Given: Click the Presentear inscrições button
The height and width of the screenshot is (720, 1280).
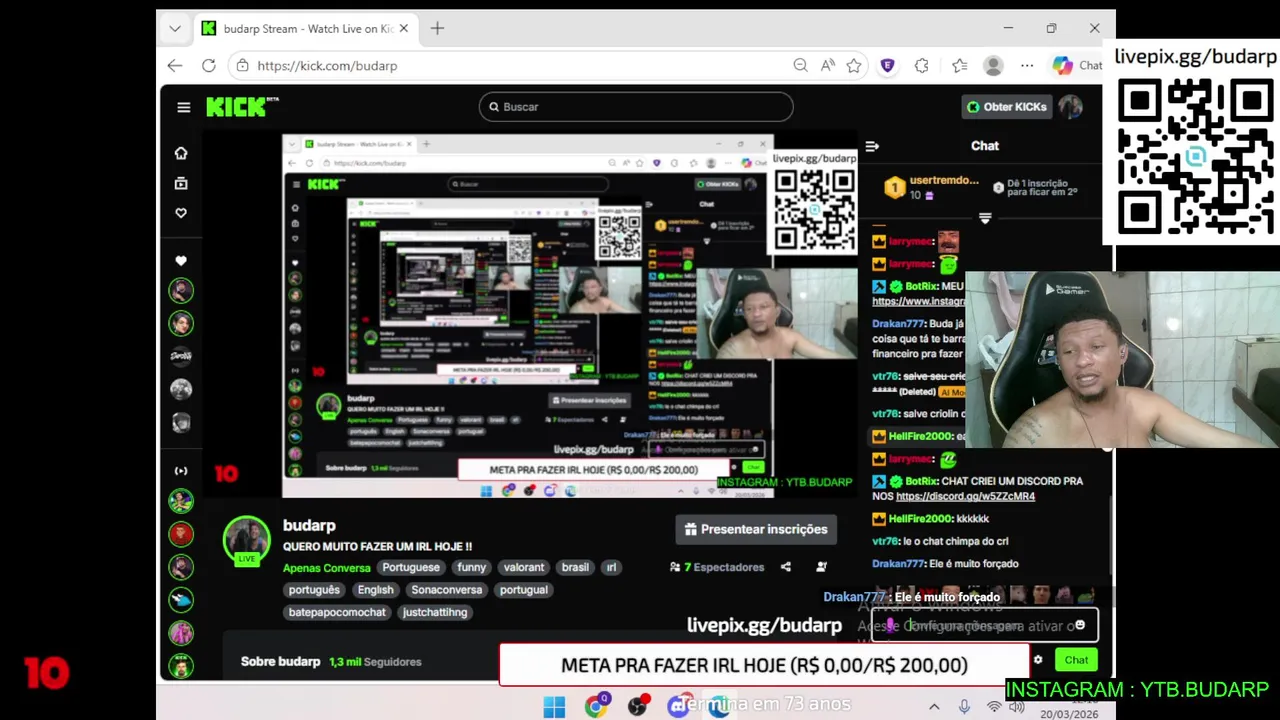Looking at the screenshot, I should [x=756, y=529].
